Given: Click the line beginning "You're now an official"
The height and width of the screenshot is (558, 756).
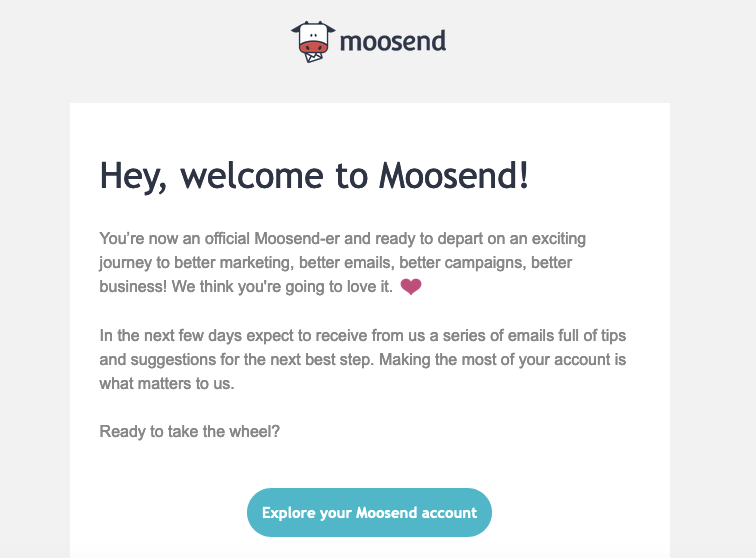Looking at the screenshot, I should click(342, 239).
